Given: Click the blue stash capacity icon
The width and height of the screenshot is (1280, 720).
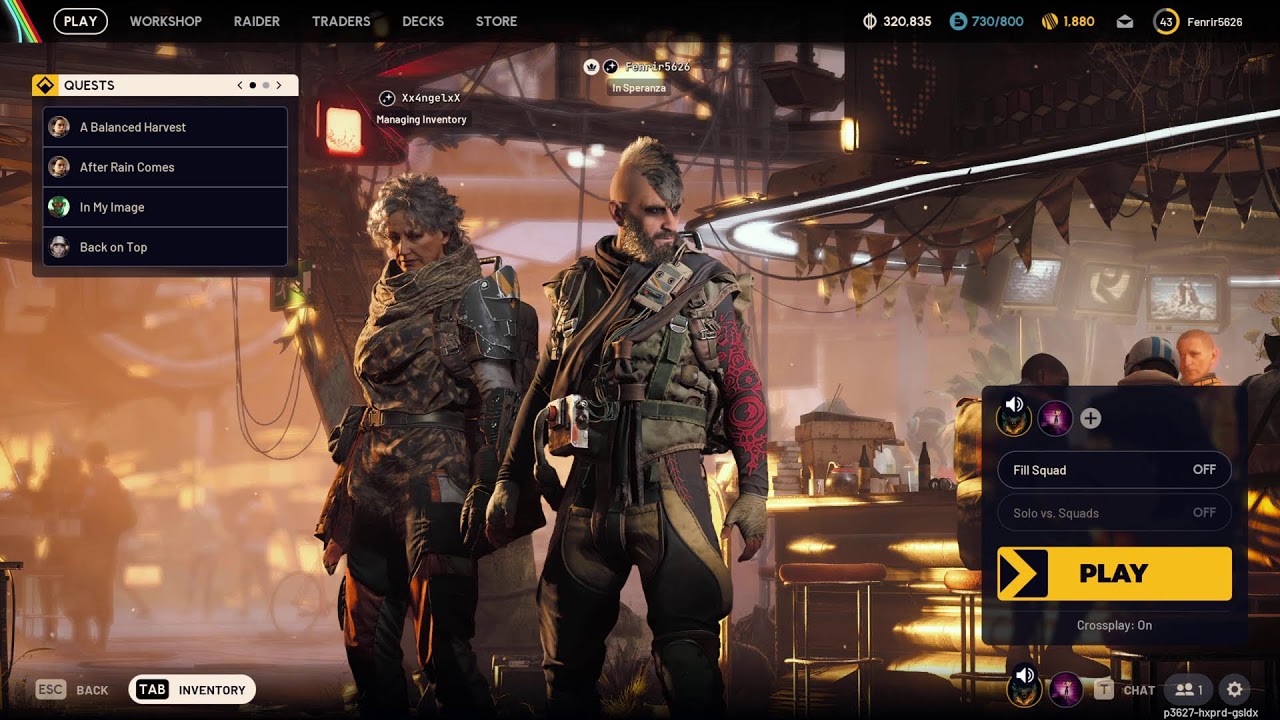Looking at the screenshot, I should point(958,21).
